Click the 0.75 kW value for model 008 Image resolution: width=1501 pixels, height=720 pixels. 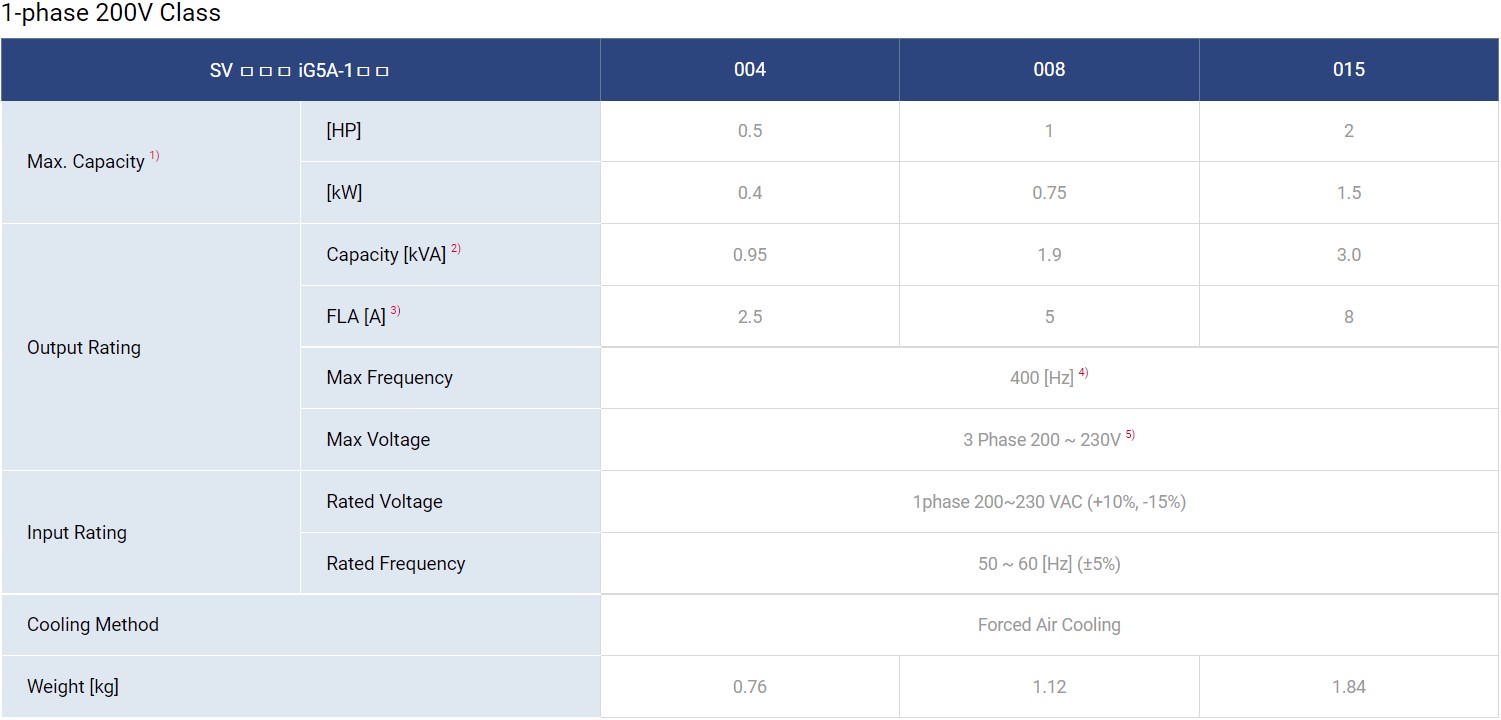point(1049,193)
